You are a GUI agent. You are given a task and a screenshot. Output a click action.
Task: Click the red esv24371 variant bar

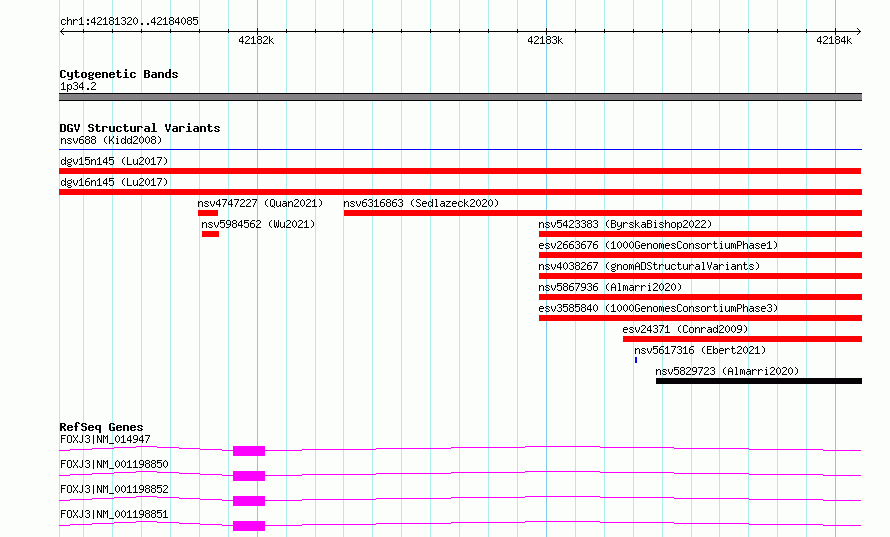pyautogui.click(x=742, y=339)
